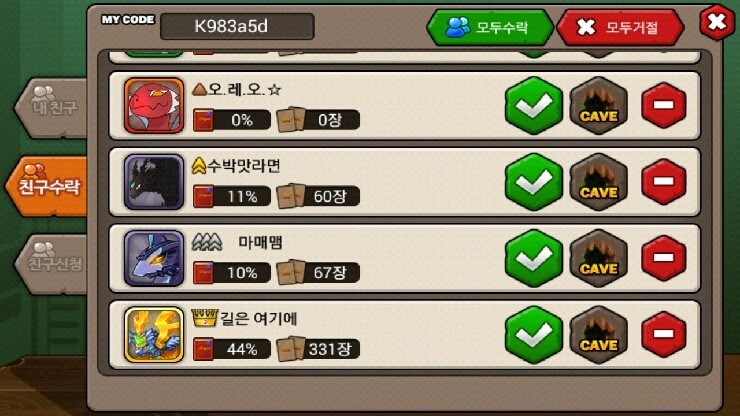
Task: Click the 모두거절 reject-all button
Action: click(620, 27)
